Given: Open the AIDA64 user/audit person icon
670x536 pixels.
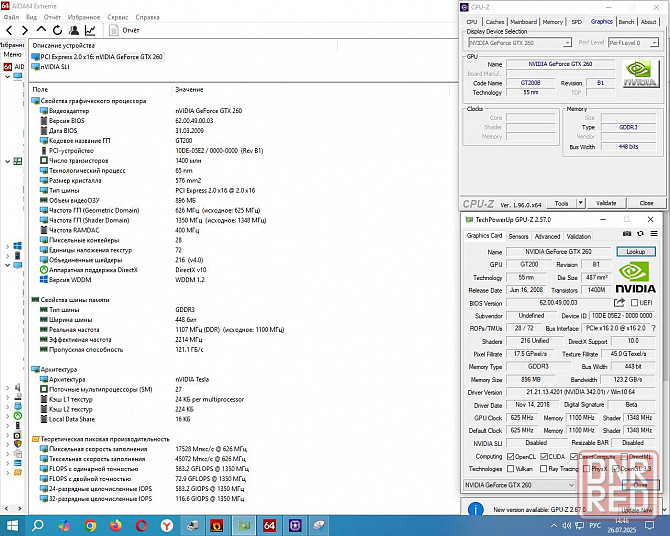Looking at the screenshot, I should [74, 30].
